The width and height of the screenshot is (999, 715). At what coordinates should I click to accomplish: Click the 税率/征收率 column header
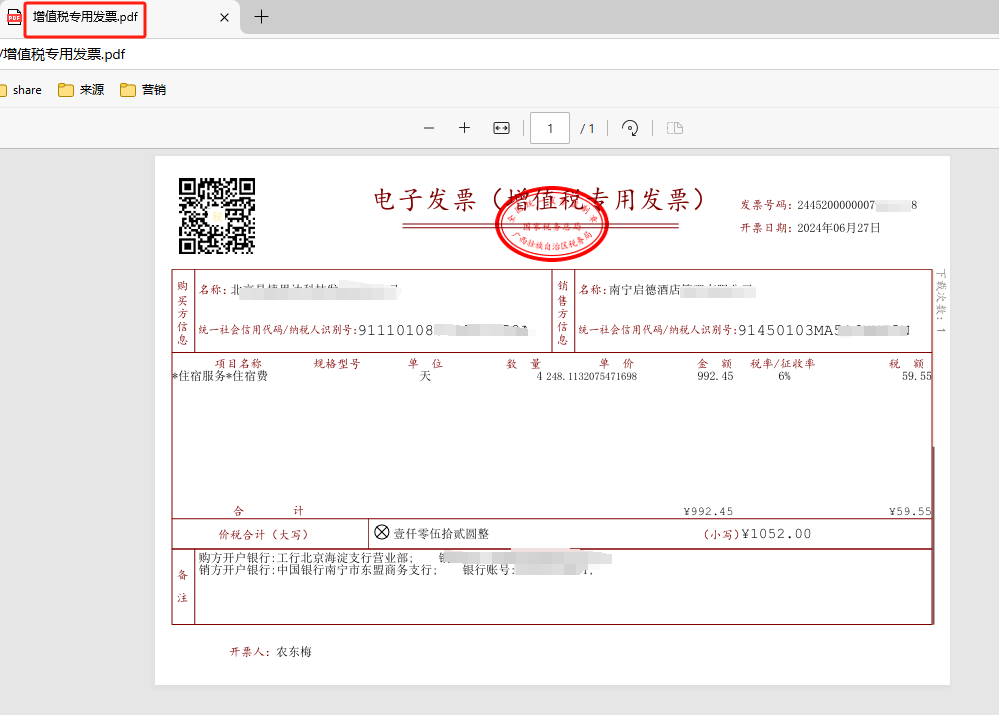(782, 364)
